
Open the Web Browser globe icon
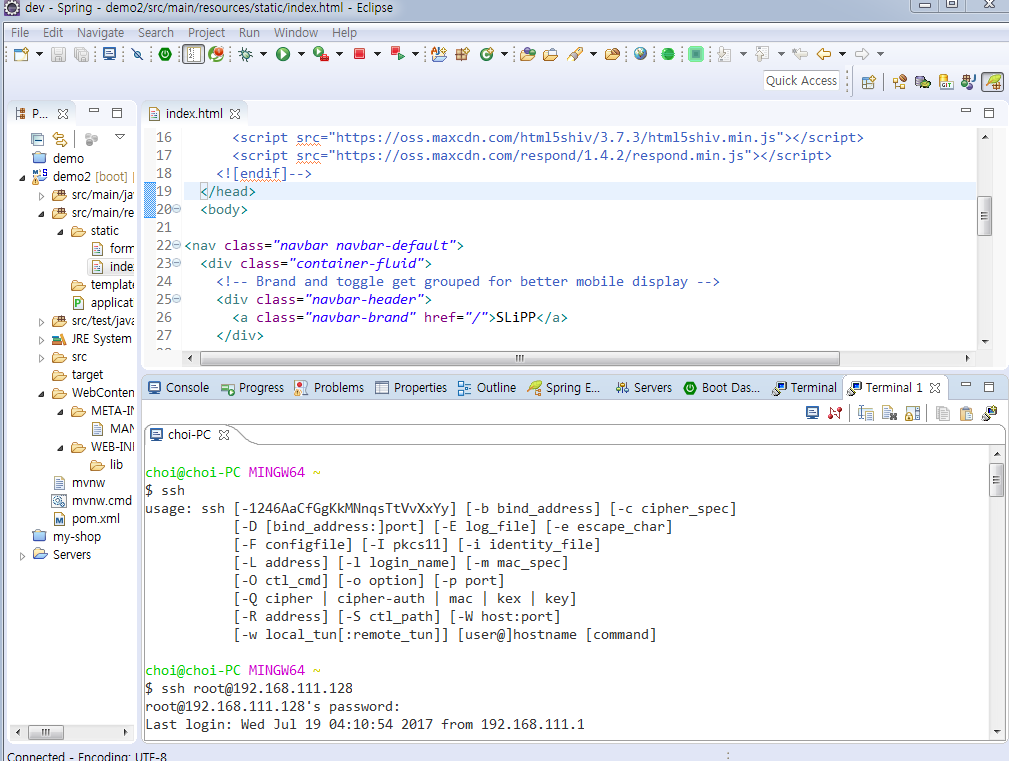pos(640,54)
